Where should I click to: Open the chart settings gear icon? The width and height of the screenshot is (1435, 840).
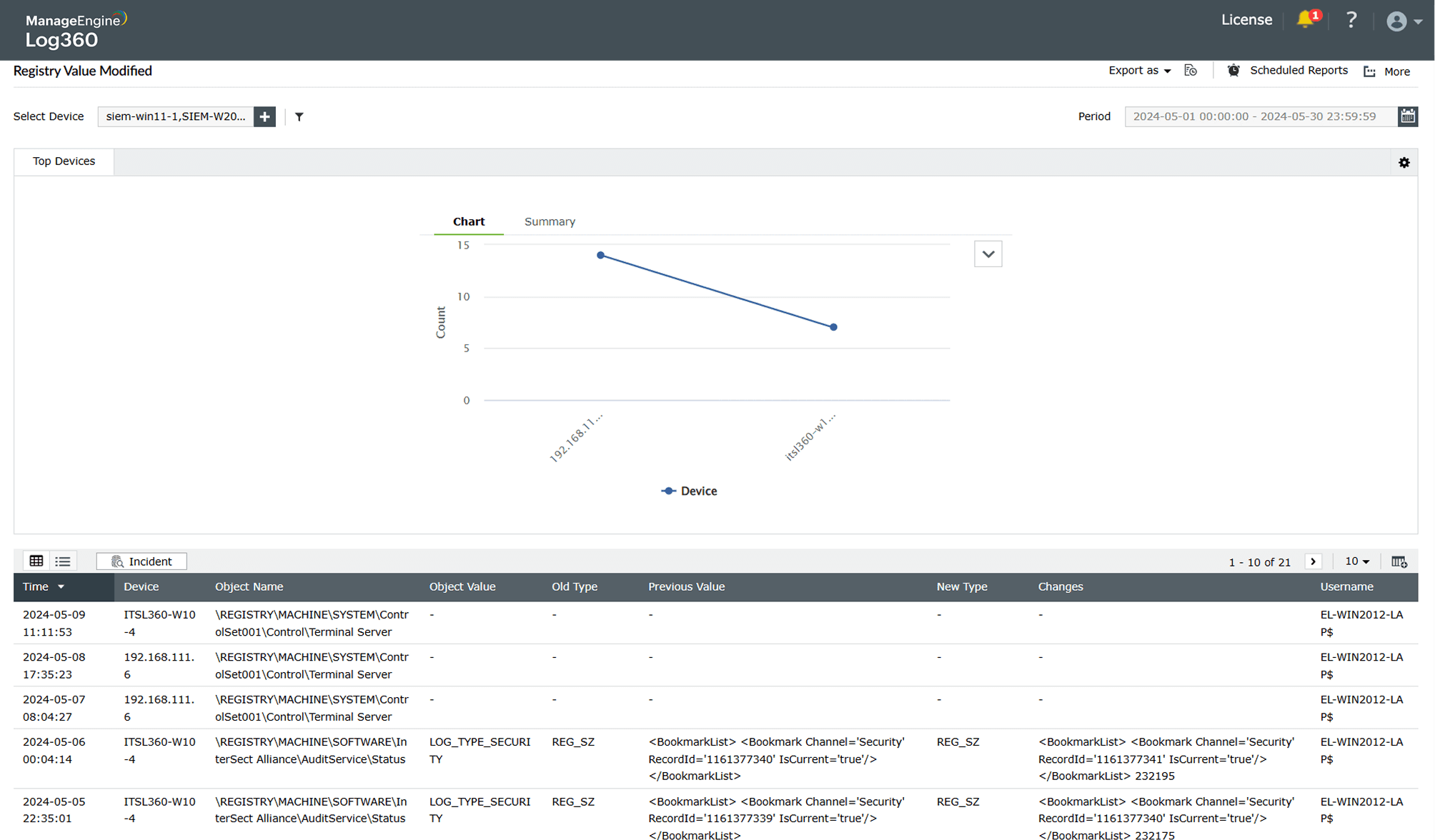click(1404, 163)
